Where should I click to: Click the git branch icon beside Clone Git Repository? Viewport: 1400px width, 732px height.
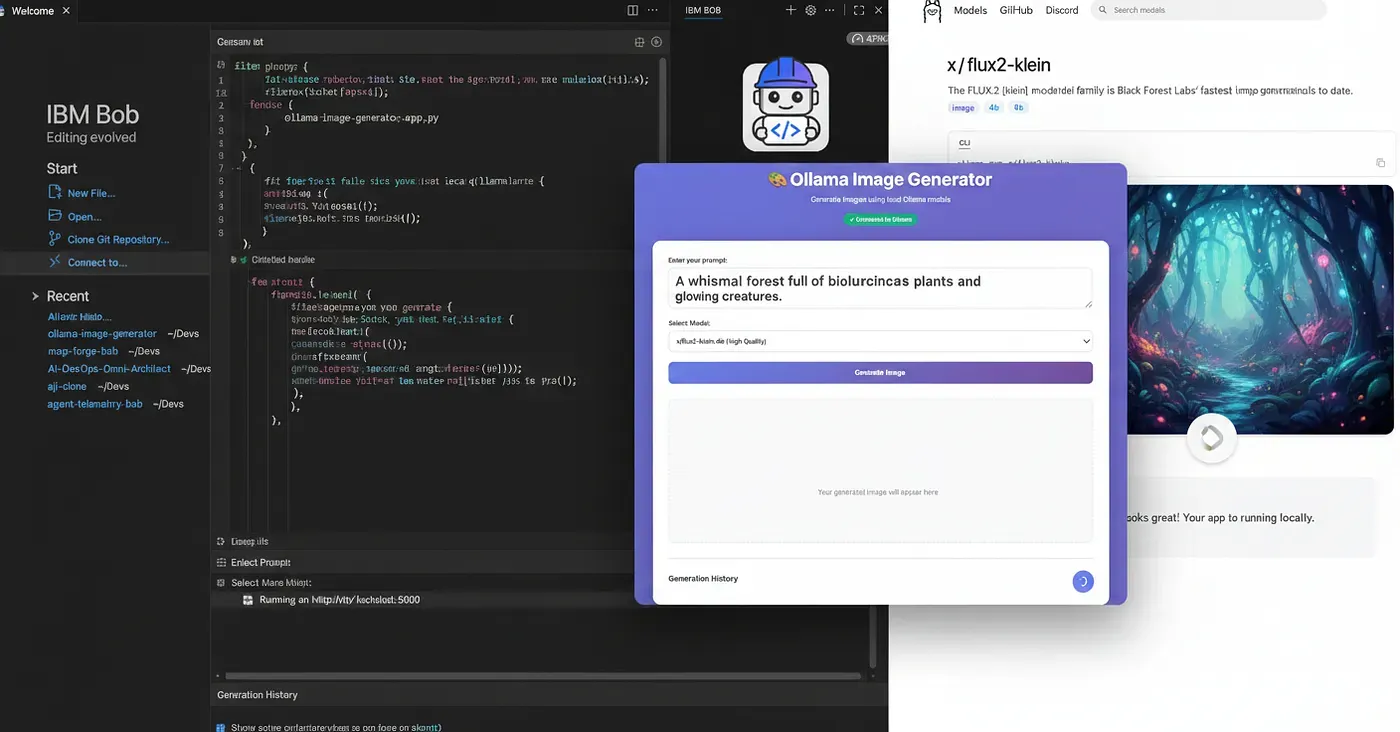[55, 239]
